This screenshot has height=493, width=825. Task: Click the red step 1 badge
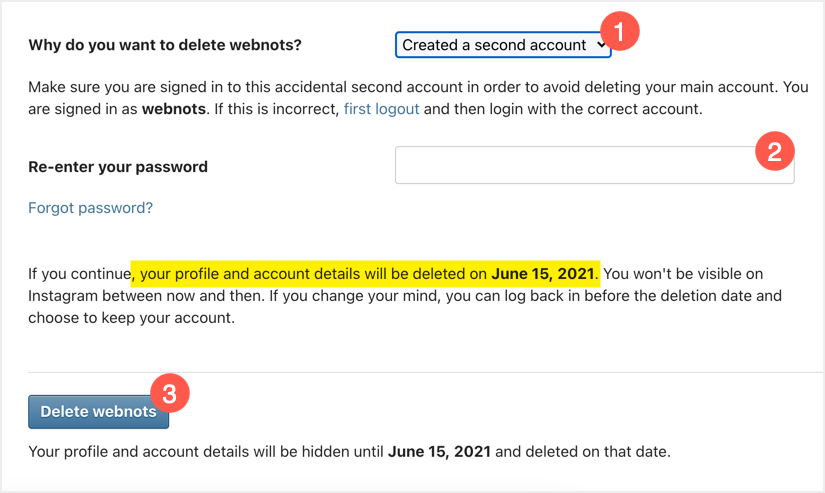click(x=619, y=33)
